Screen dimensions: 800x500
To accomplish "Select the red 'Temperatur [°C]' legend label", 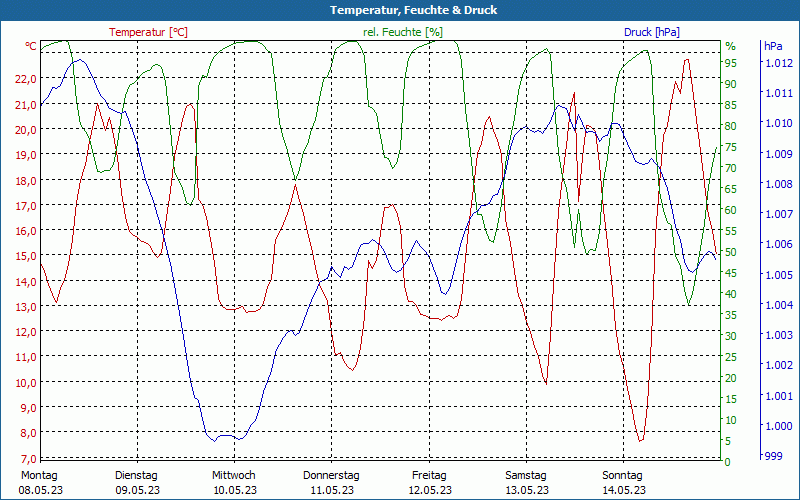I will pos(148,32).
